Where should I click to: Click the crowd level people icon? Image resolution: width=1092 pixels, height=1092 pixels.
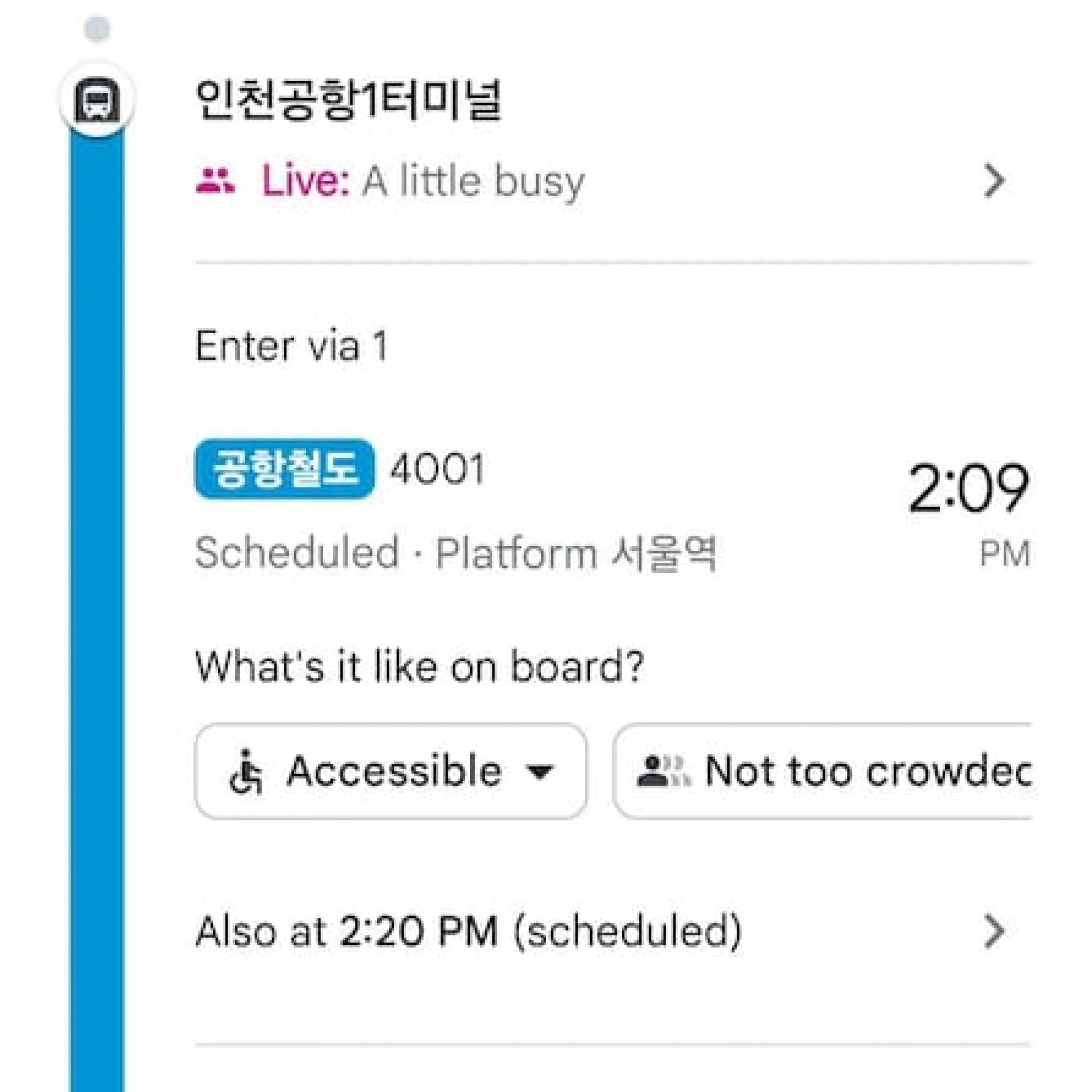[662, 771]
